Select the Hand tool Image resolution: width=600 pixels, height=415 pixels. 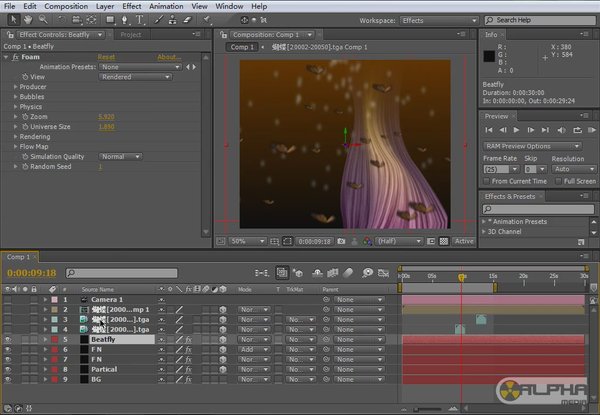[27, 20]
